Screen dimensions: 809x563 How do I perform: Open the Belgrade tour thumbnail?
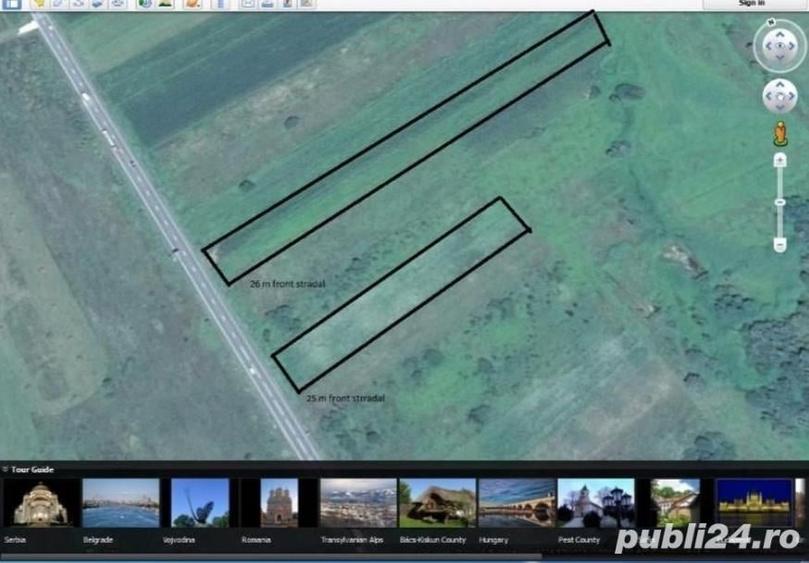point(121,503)
